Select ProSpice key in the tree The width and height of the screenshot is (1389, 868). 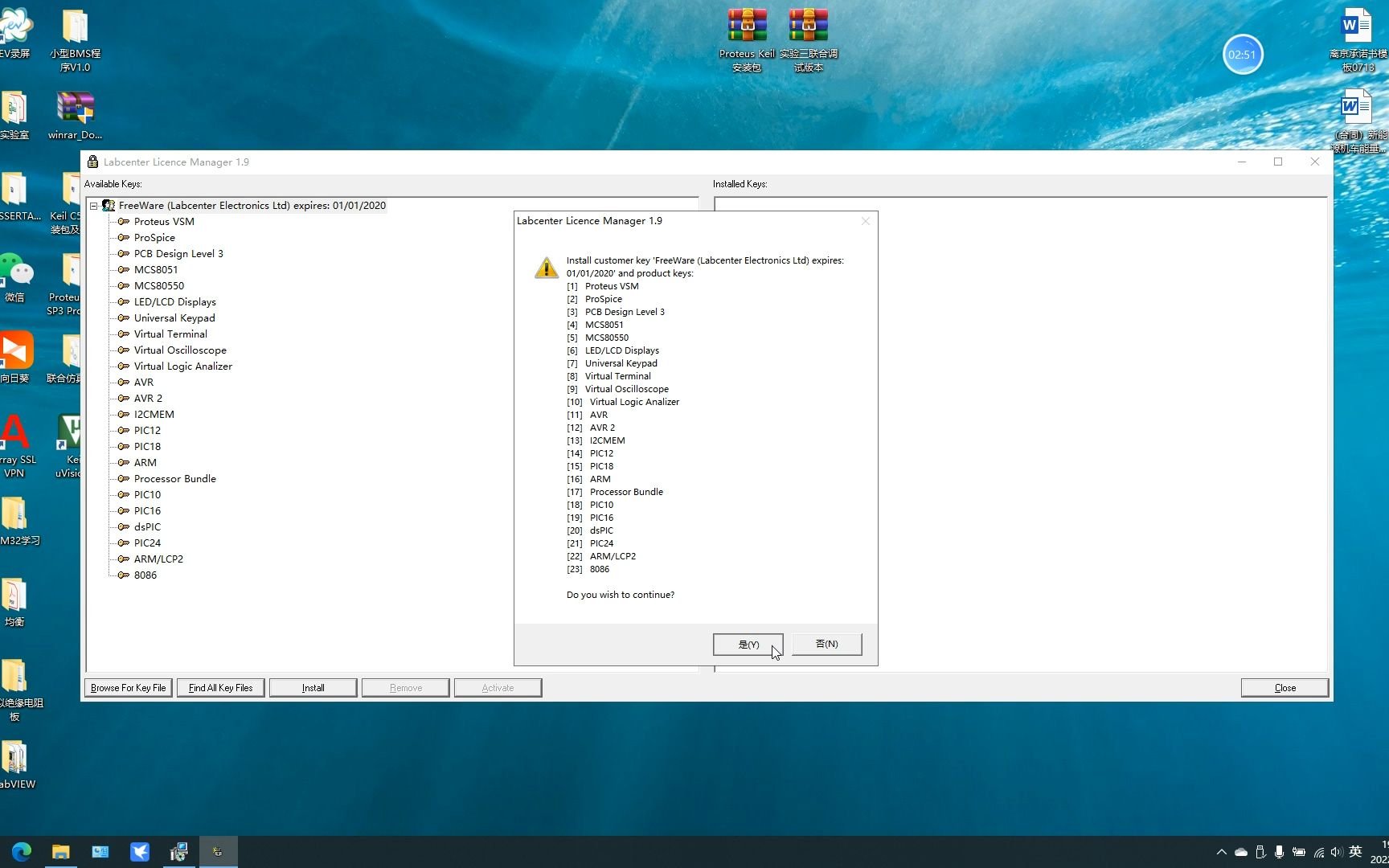pos(154,238)
